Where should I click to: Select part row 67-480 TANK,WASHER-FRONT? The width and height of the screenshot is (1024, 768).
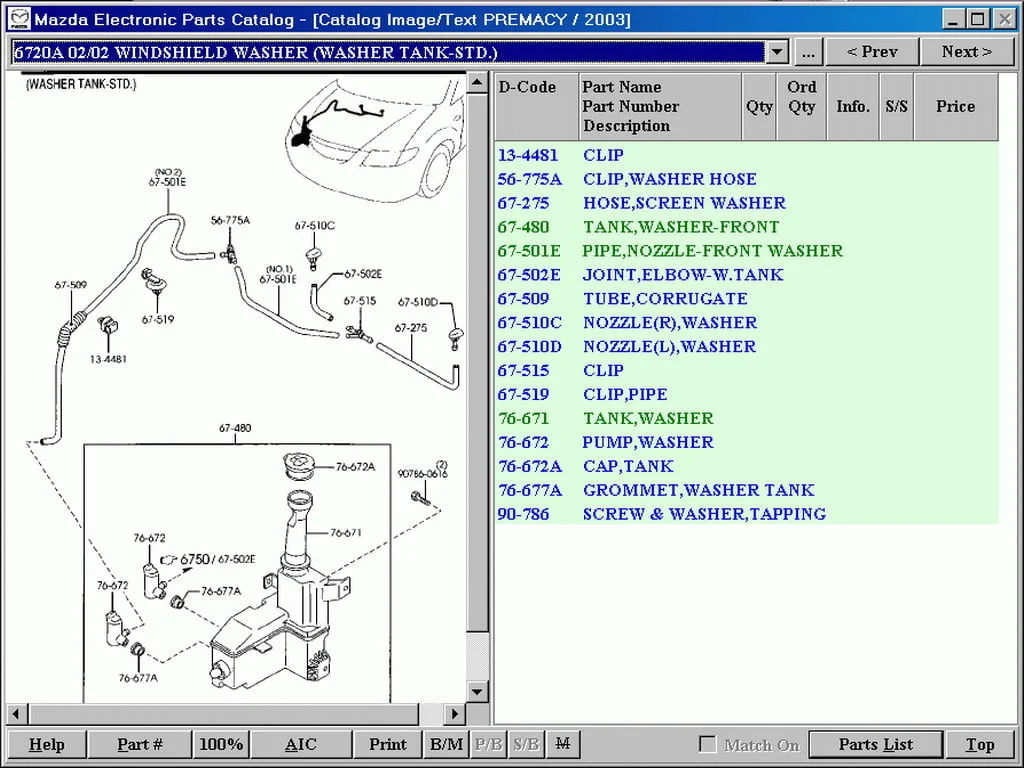pos(746,227)
